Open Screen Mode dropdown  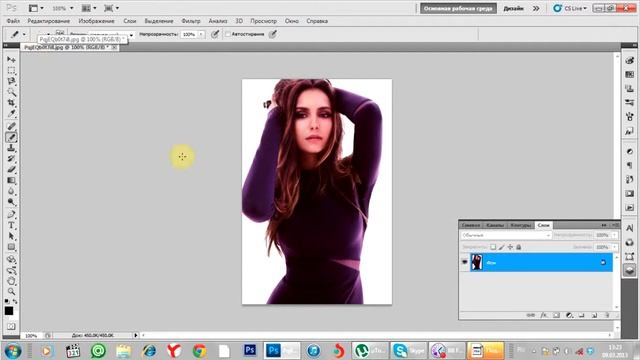click(111, 8)
